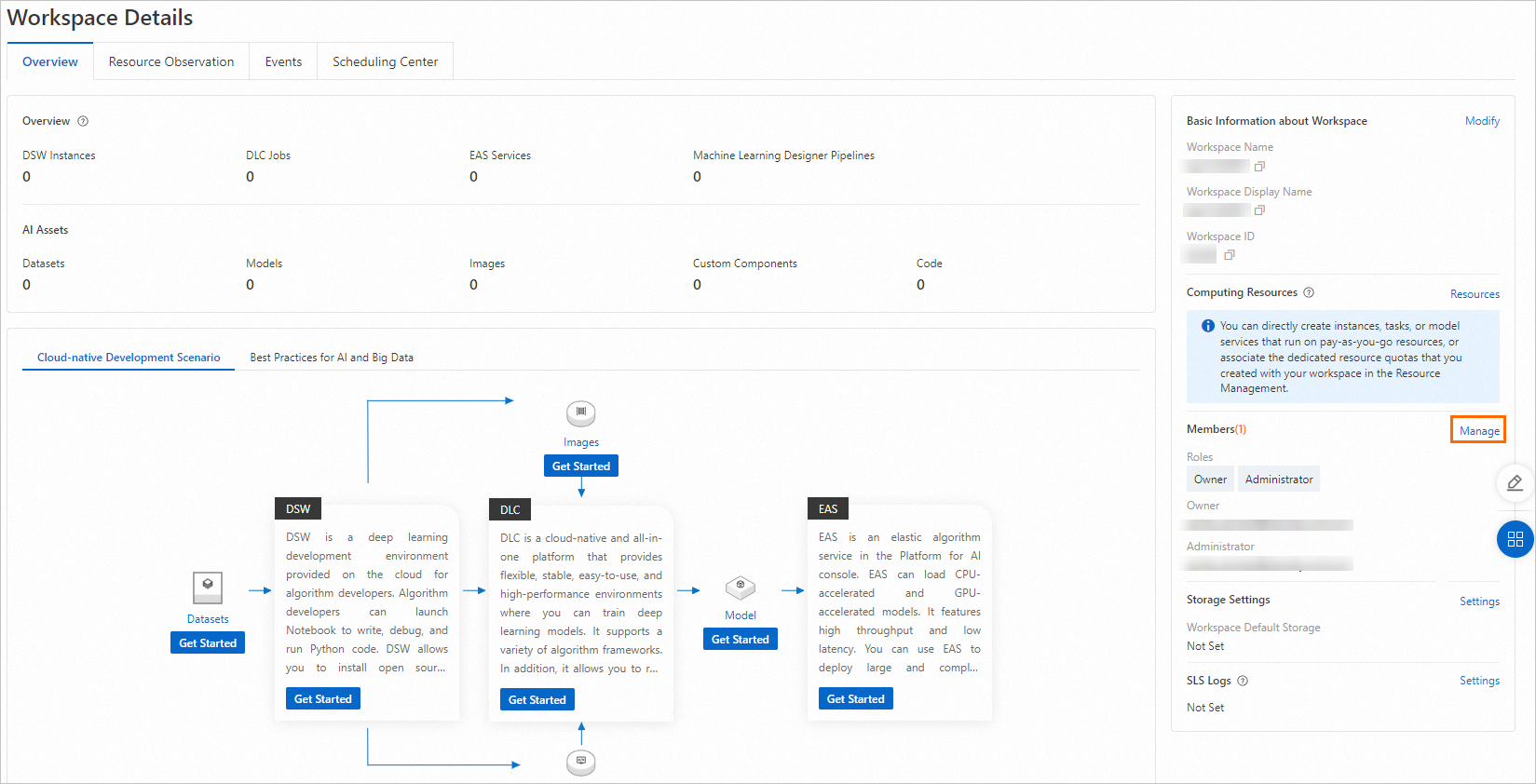This screenshot has width=1536, height=784.
Task: Click the Code asset label
Action: click(930, 264)
